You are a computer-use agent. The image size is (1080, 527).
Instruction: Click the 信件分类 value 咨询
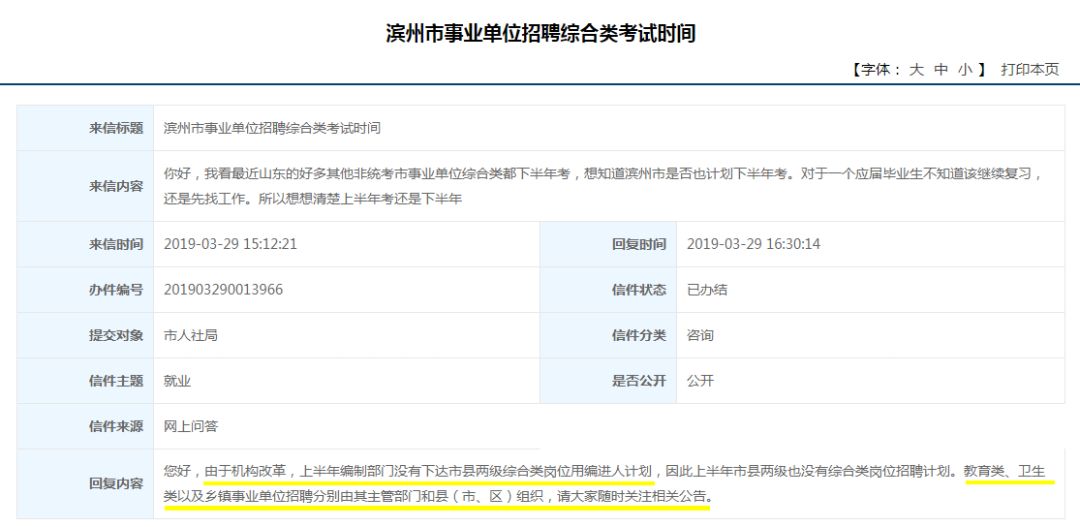coord(700,336)
